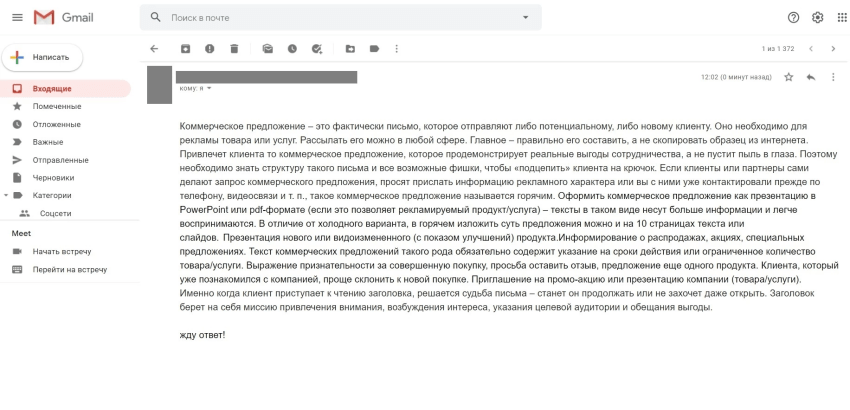This screenshot has width=850, height=410.
Task: Click the '12:02 (0 минут назад)' timestamp
Action: point(736,77)
